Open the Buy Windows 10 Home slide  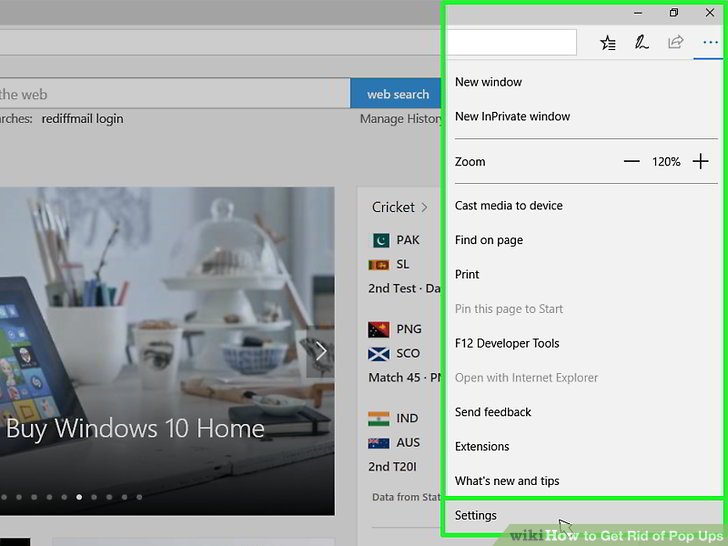click(135, 428)
